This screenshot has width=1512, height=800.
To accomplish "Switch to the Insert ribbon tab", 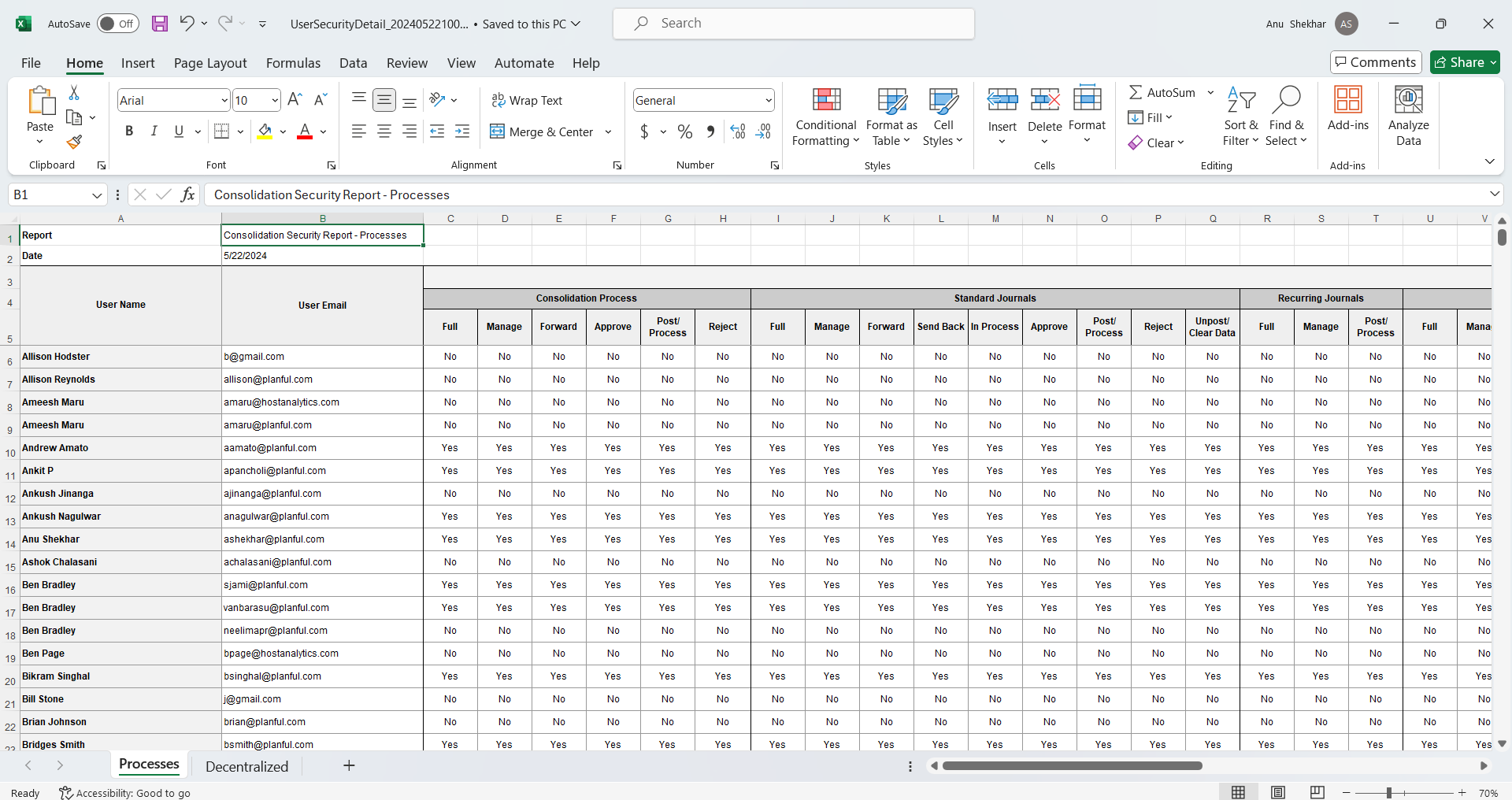I will pyautogui.click(x=138, y=63).
